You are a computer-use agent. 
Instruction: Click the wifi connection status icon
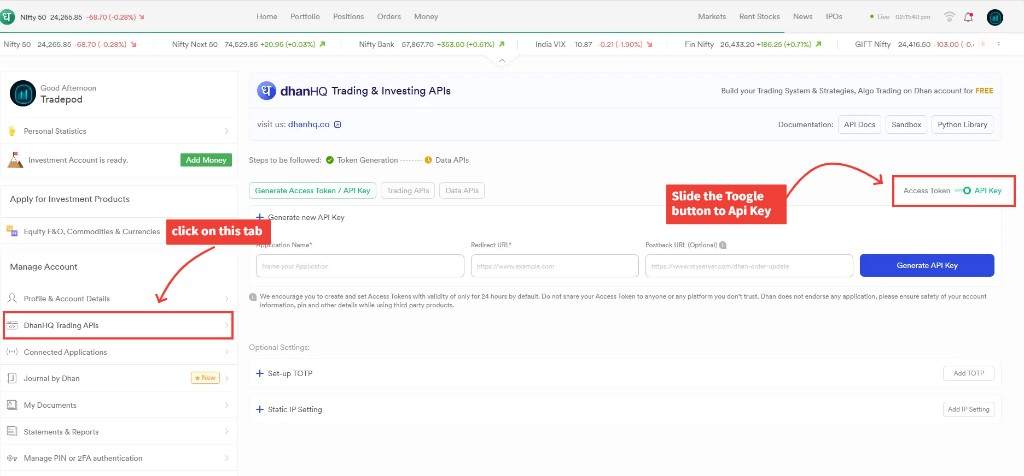[x=950, y=17]
